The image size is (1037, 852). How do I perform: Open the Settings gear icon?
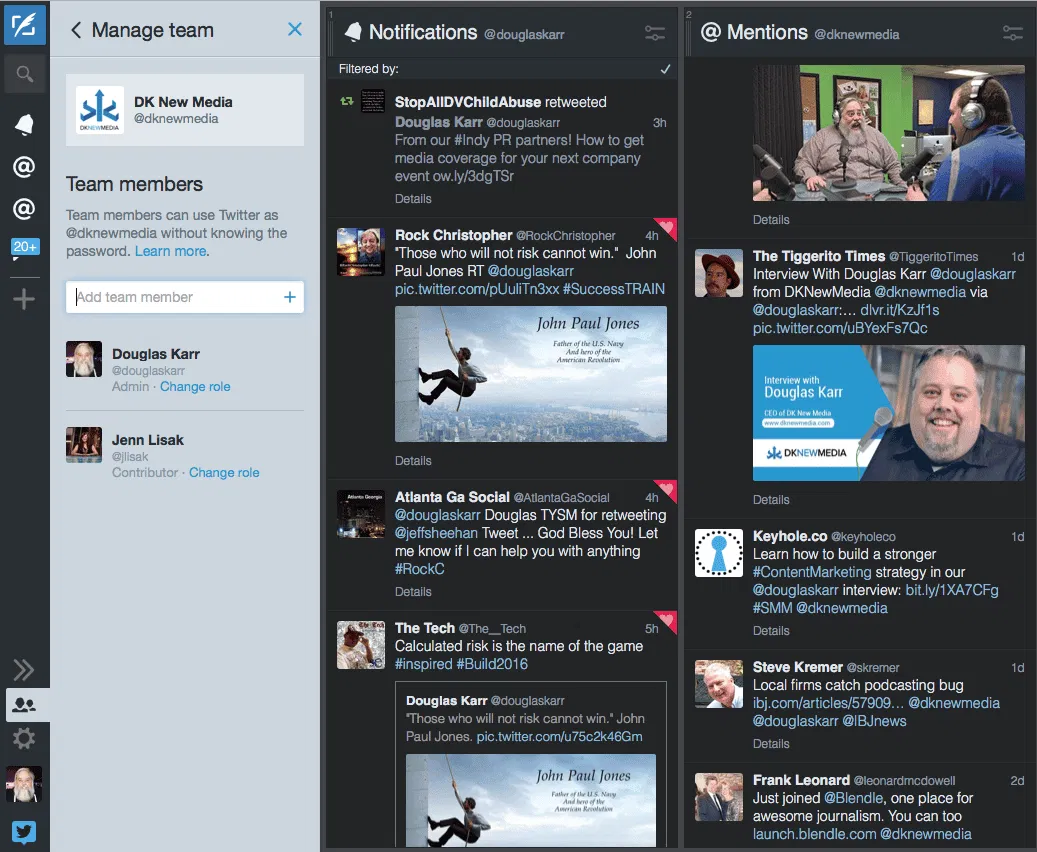click(x=24, y=739)
